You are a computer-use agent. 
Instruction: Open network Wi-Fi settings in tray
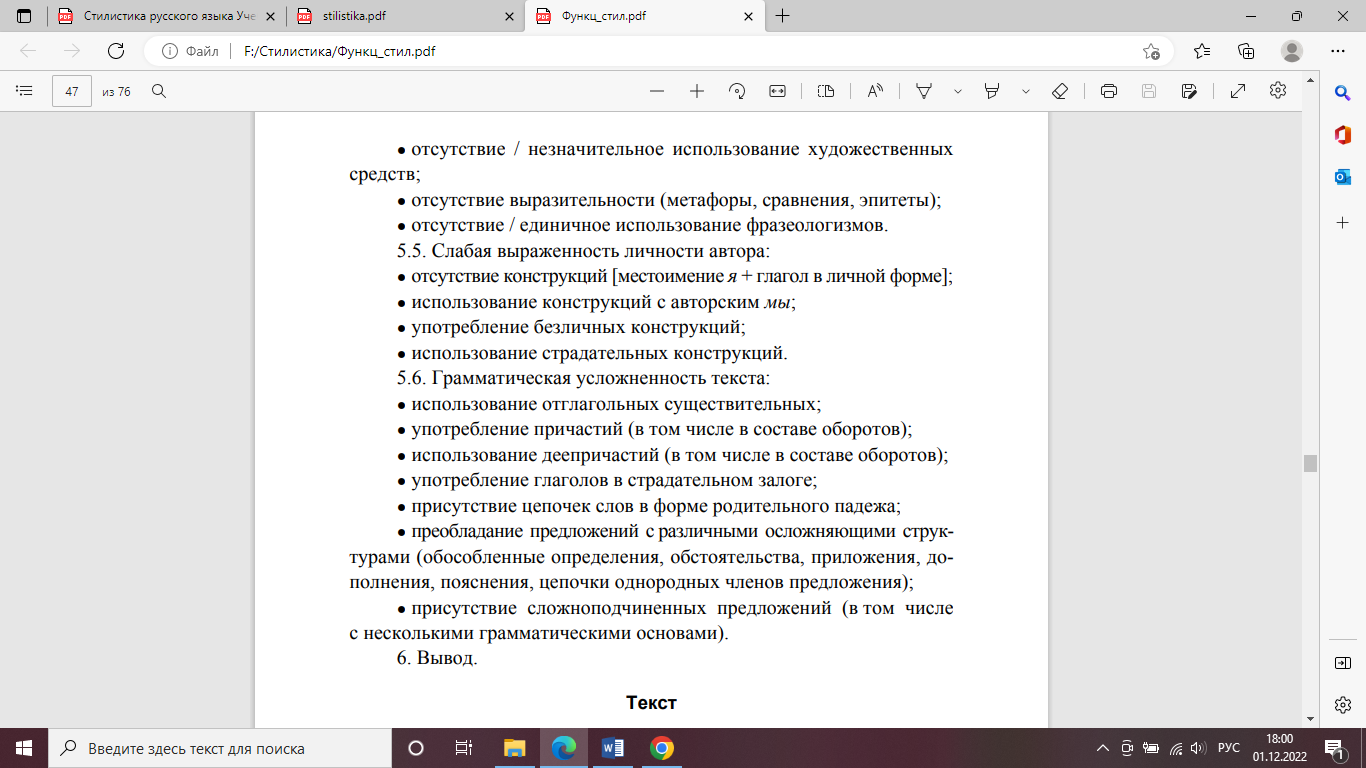1176,748
